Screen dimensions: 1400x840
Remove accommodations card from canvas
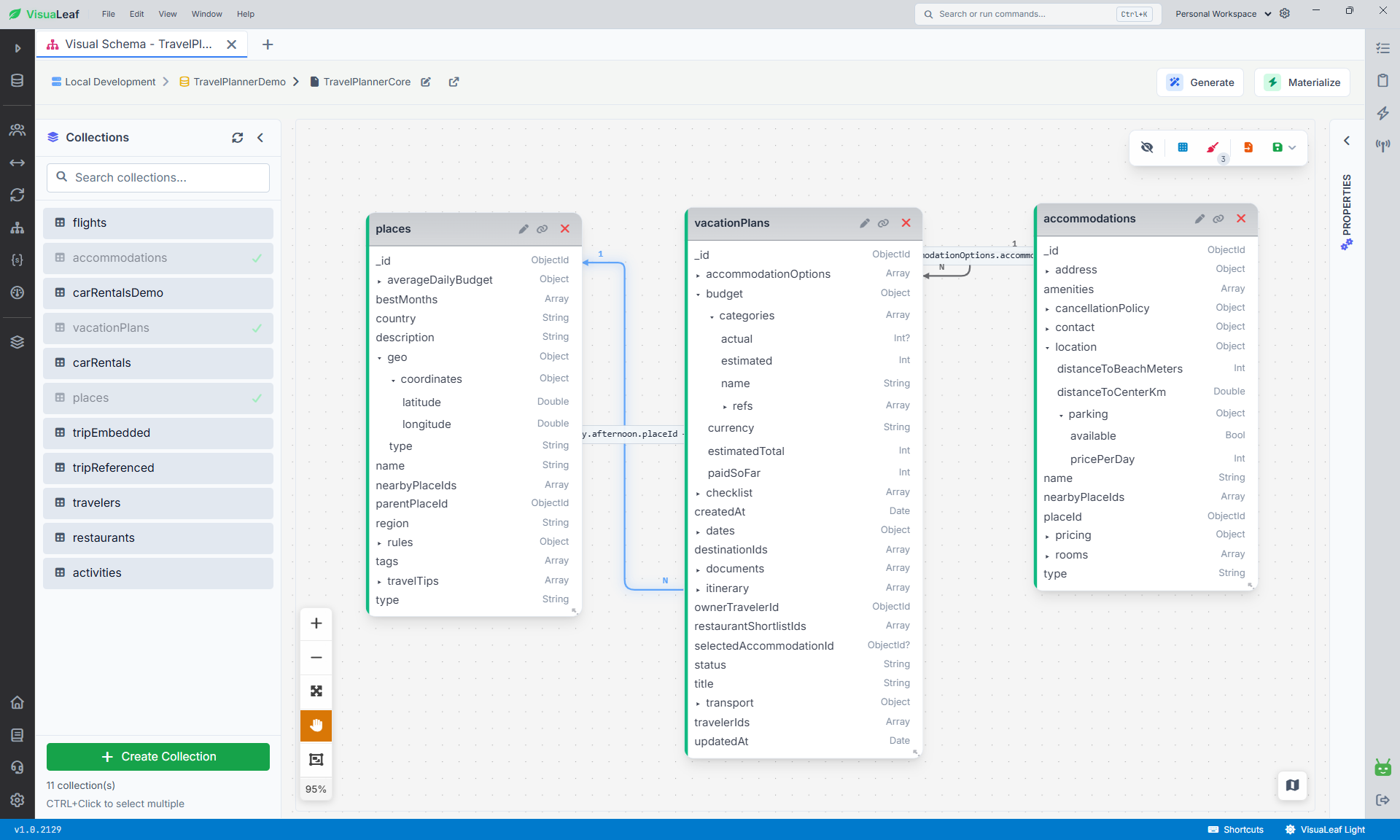1242,219
